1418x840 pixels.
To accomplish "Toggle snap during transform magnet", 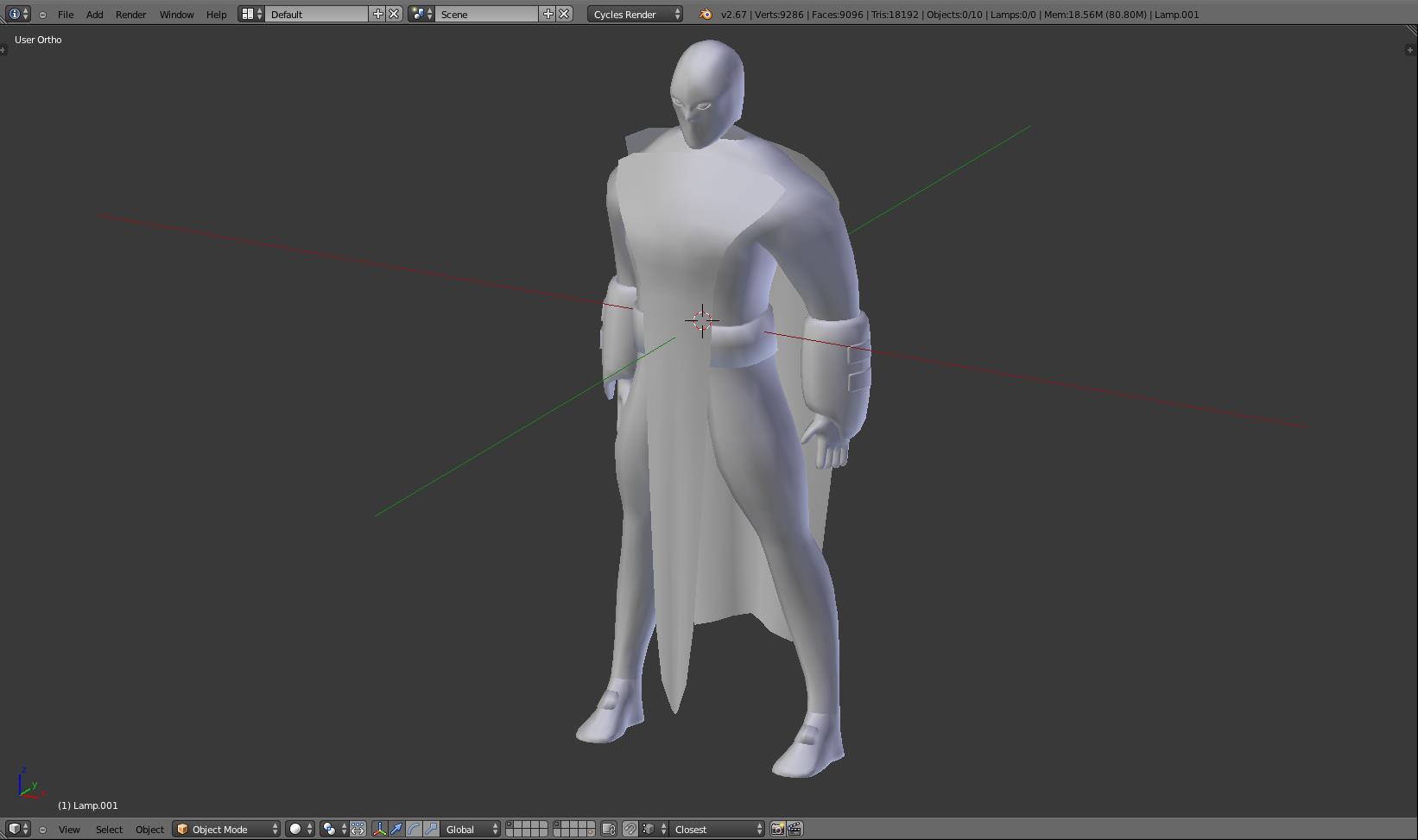I will [x=630, y=829].
